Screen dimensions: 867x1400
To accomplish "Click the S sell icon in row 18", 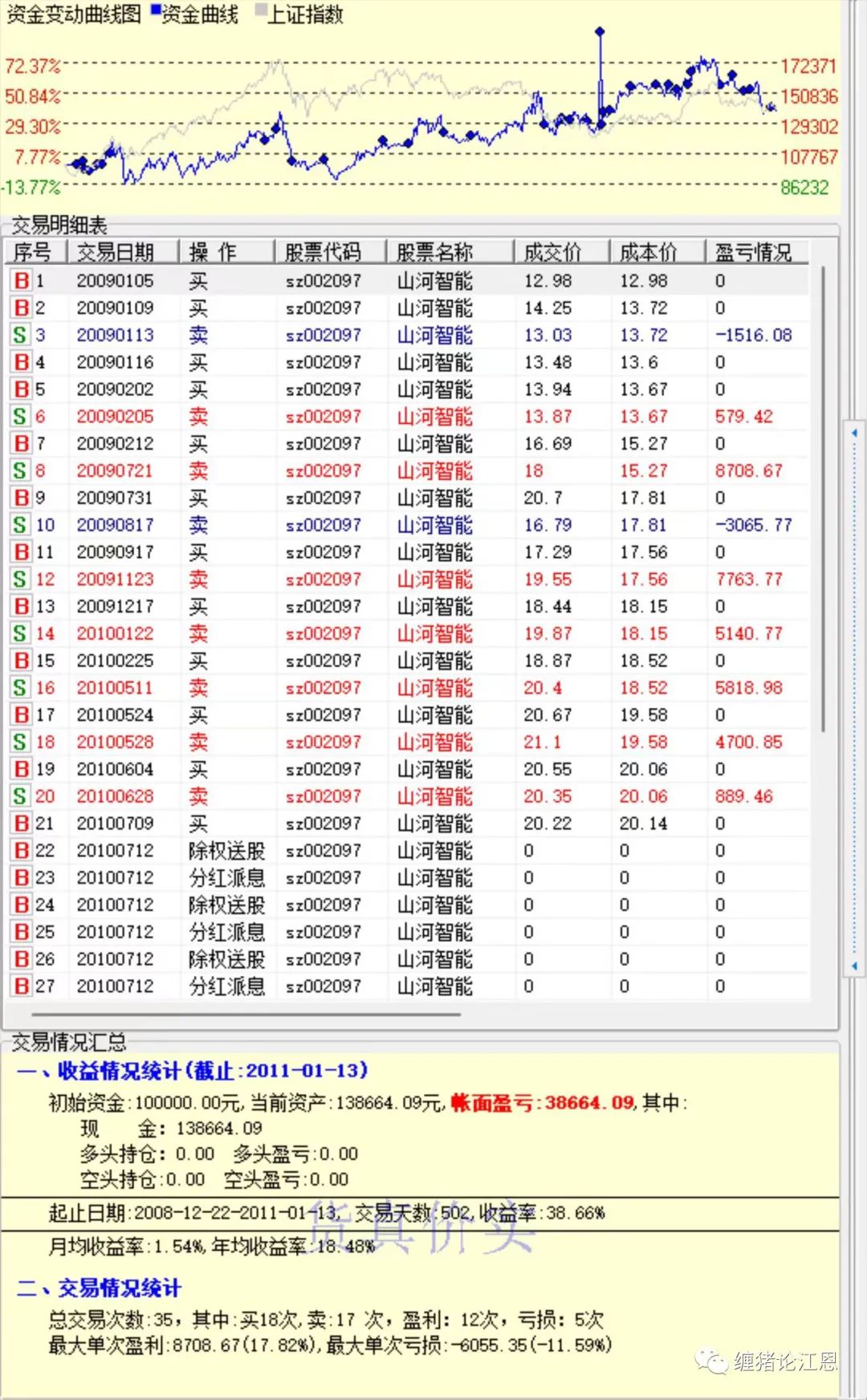I will point(20,742).
